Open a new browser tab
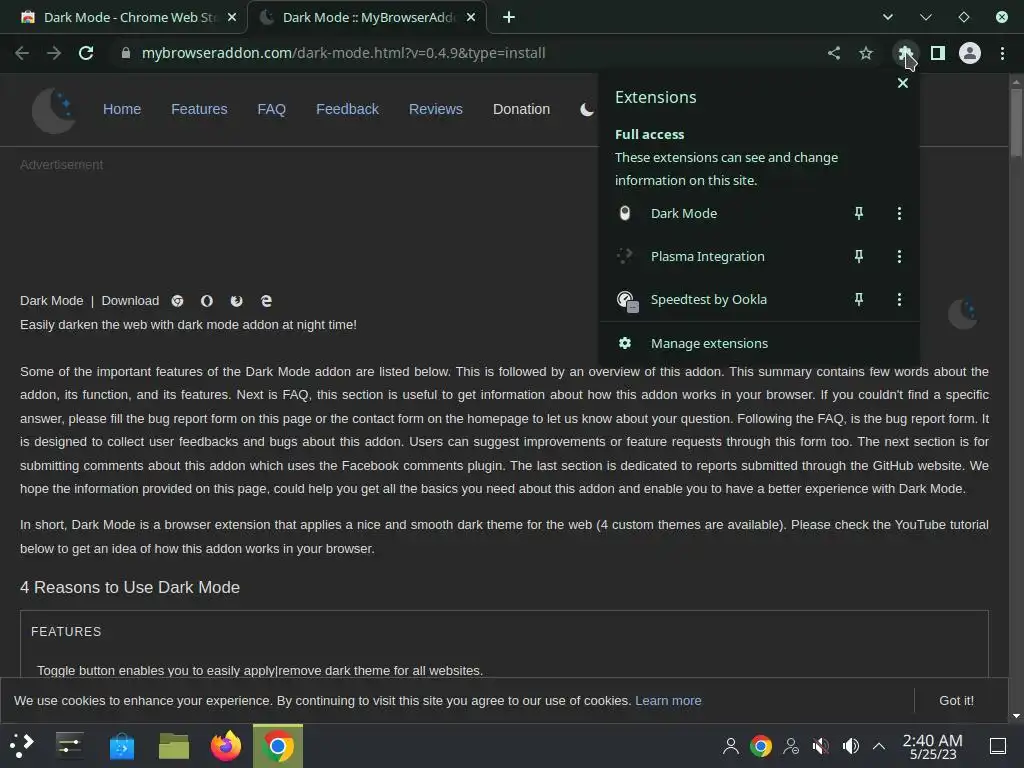1024x768 pixels. [x=509, y=18]
